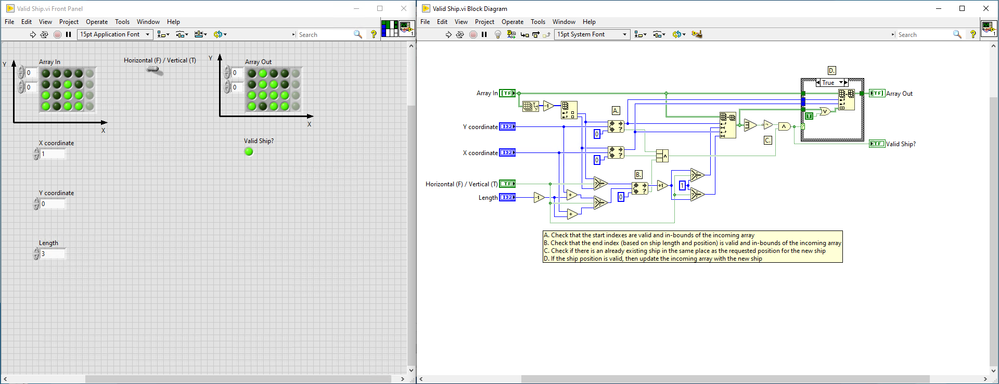Select the True constant in case structure
Viewport: 999px width, 384px height.
point(809,116)
